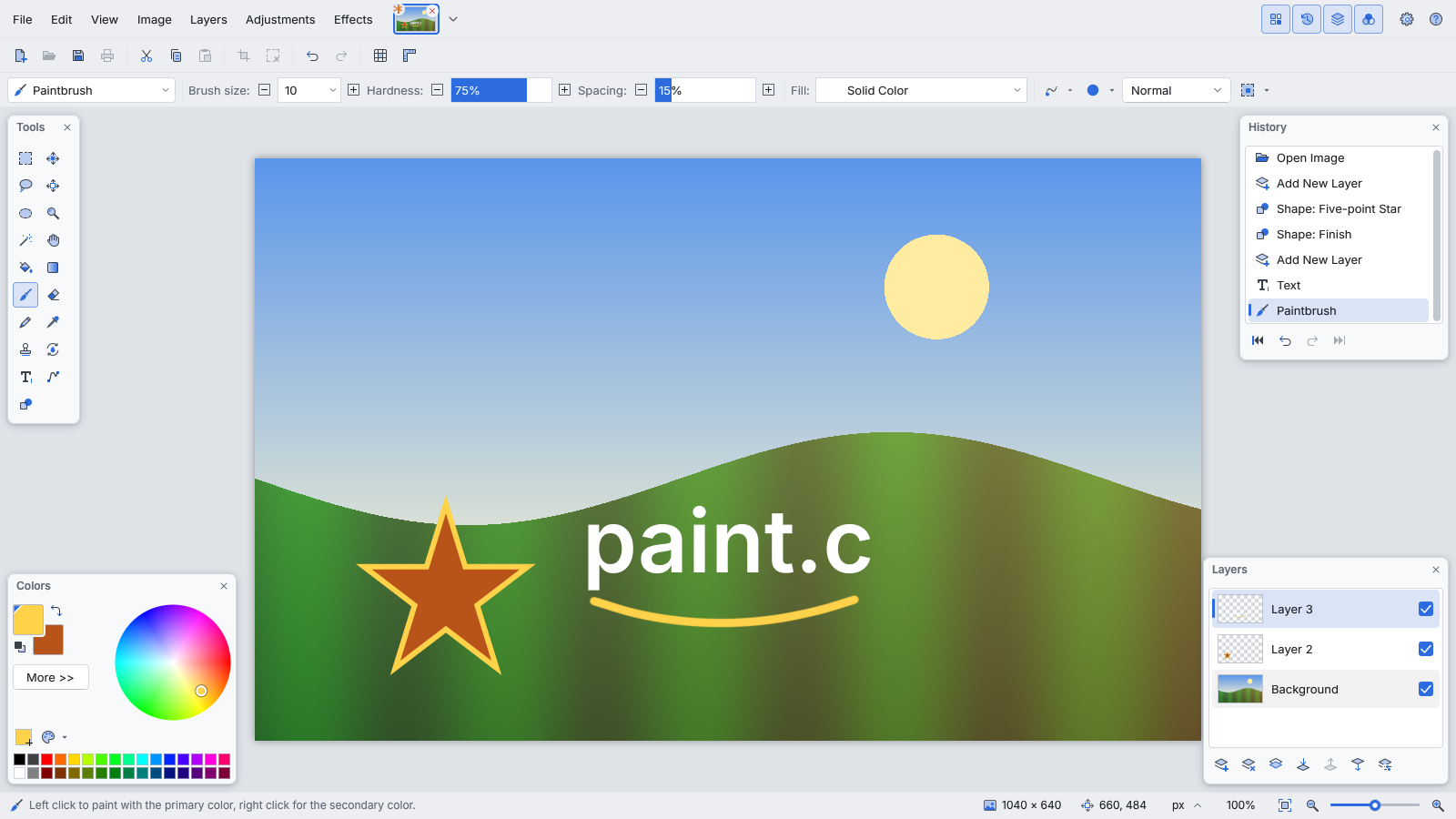Select the Gradient tool
This screenshot has width=1456, height=819.
click(53, 268)
